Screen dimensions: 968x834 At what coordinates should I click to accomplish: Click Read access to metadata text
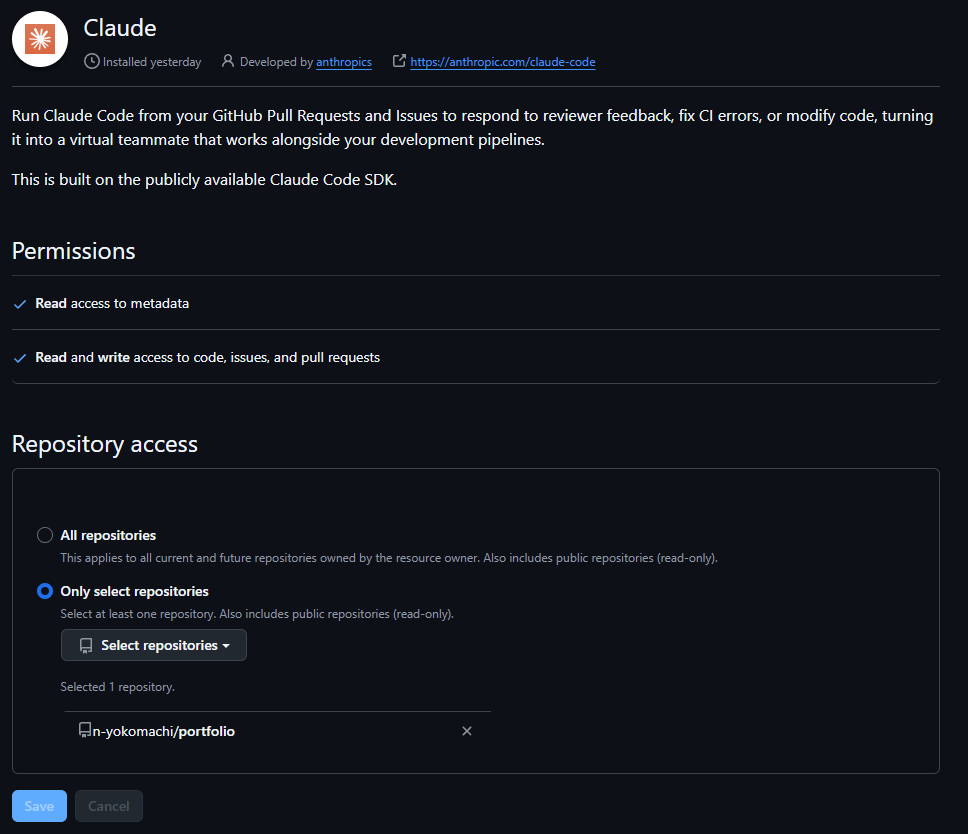tap(112, 303)
